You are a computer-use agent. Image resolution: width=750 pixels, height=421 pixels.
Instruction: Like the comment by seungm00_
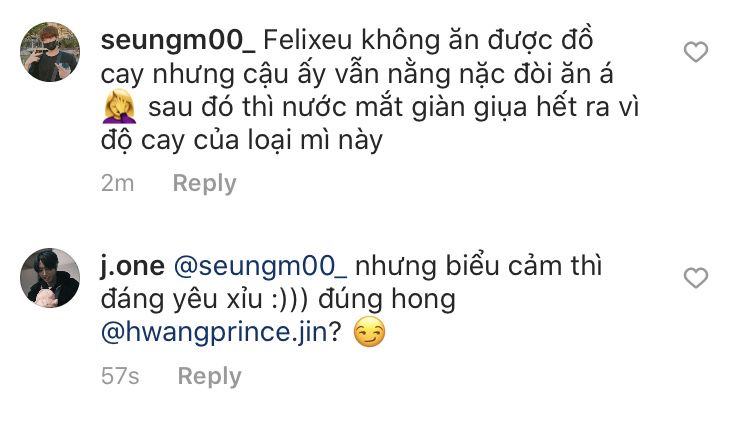(694, 52)
